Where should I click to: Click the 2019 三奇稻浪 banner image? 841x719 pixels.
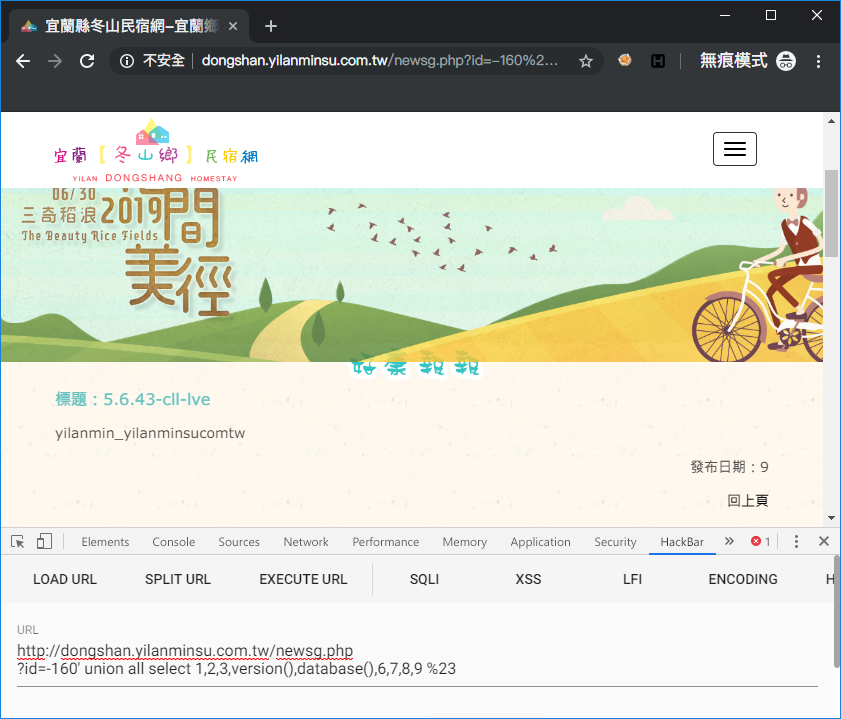click(x=411, y=275)
